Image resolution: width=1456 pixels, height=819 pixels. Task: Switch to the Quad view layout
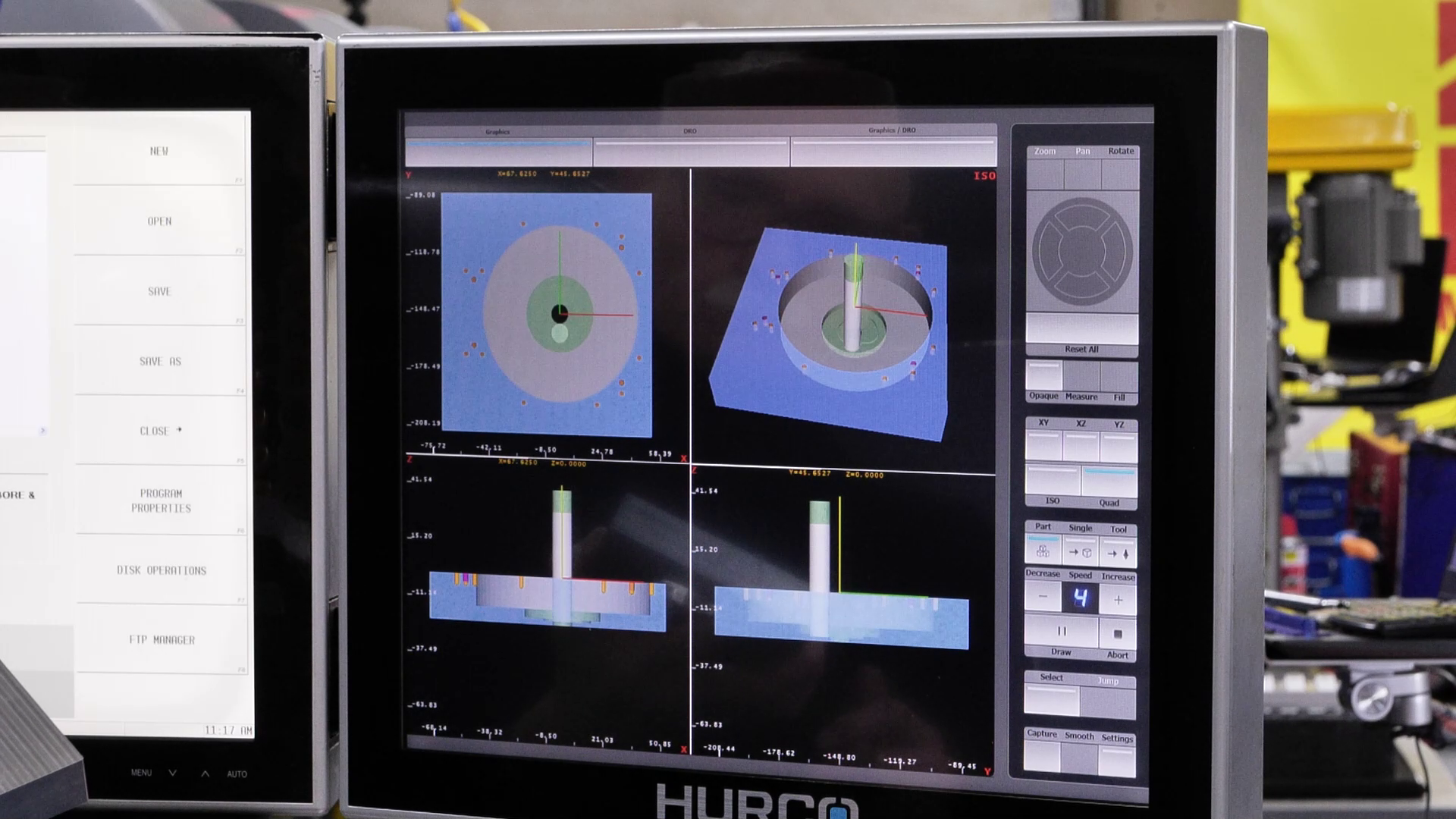point(1109,482)
